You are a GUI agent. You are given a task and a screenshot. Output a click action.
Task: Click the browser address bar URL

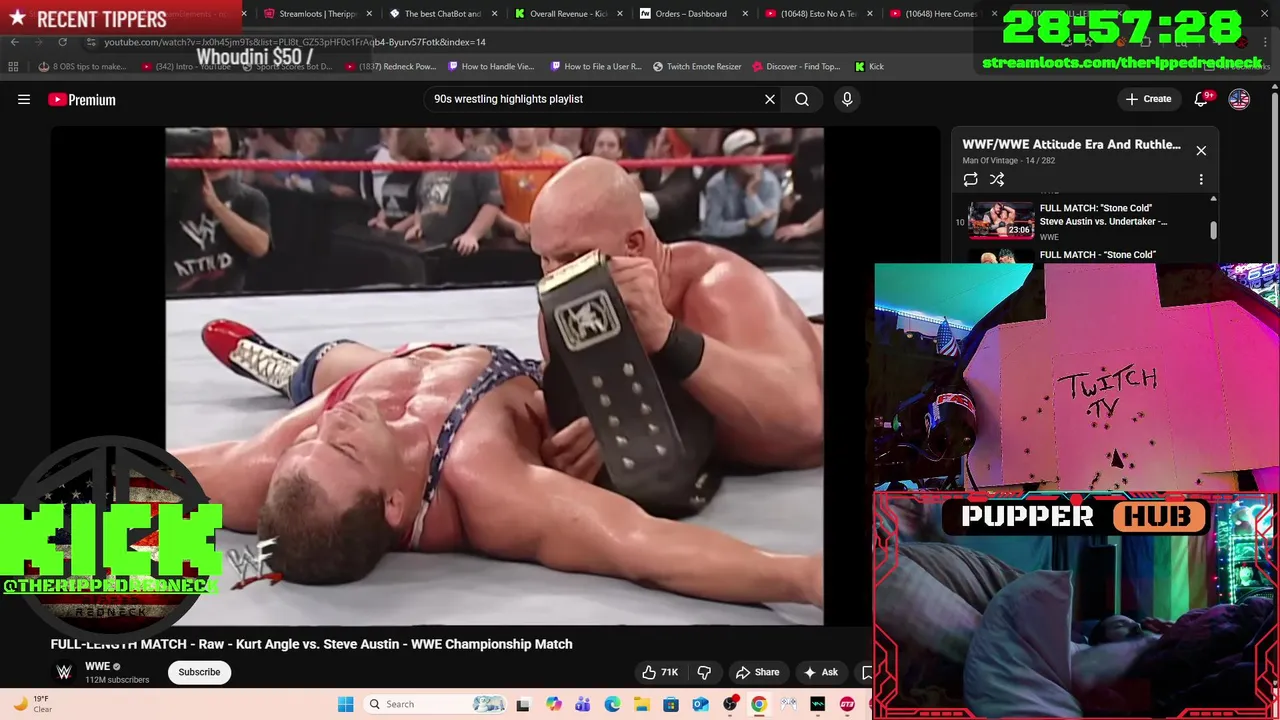pyautogui.click(x=295, y=42)
